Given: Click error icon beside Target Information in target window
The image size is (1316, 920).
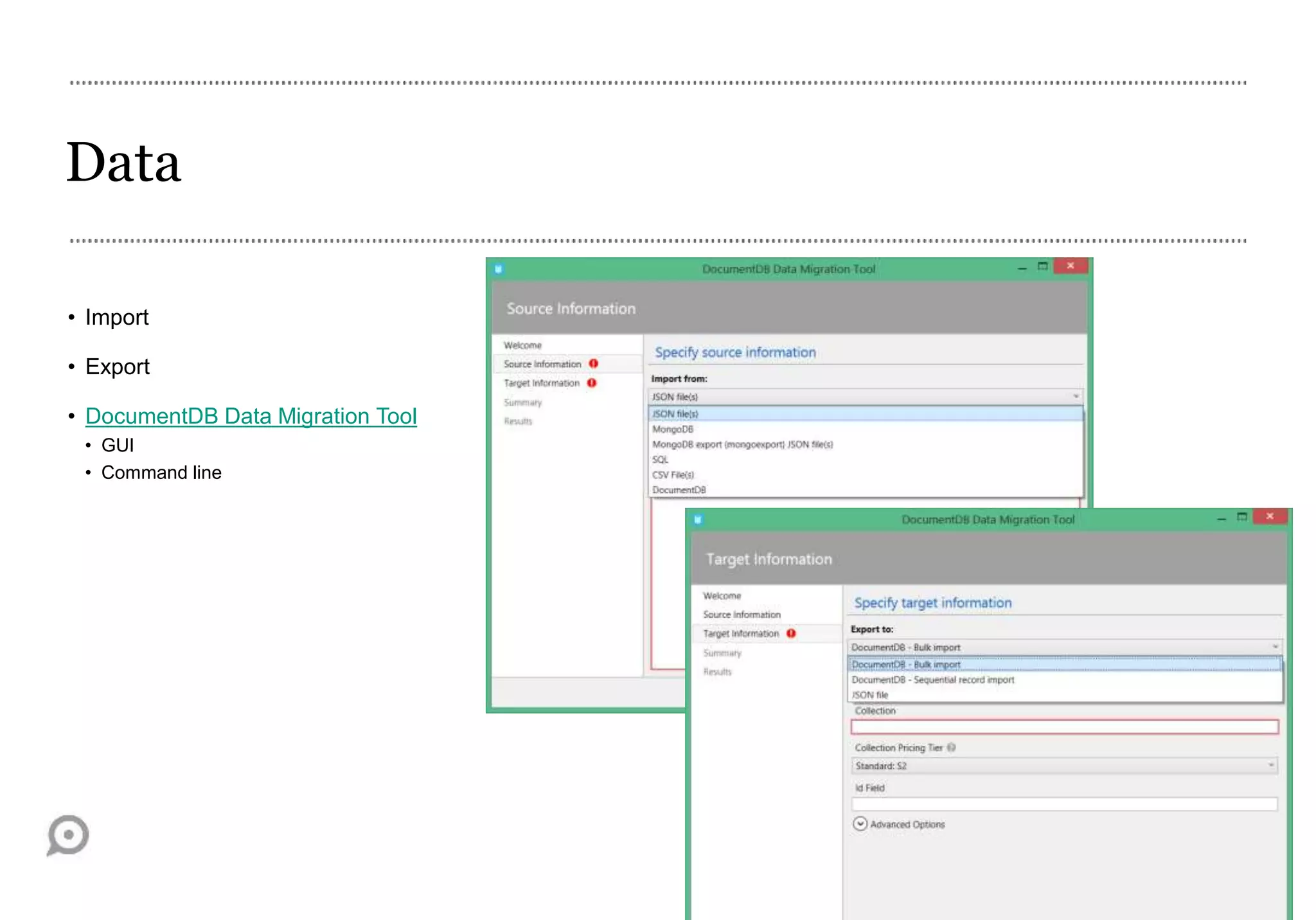Looking at the screenshot, I should click(791, 633).
